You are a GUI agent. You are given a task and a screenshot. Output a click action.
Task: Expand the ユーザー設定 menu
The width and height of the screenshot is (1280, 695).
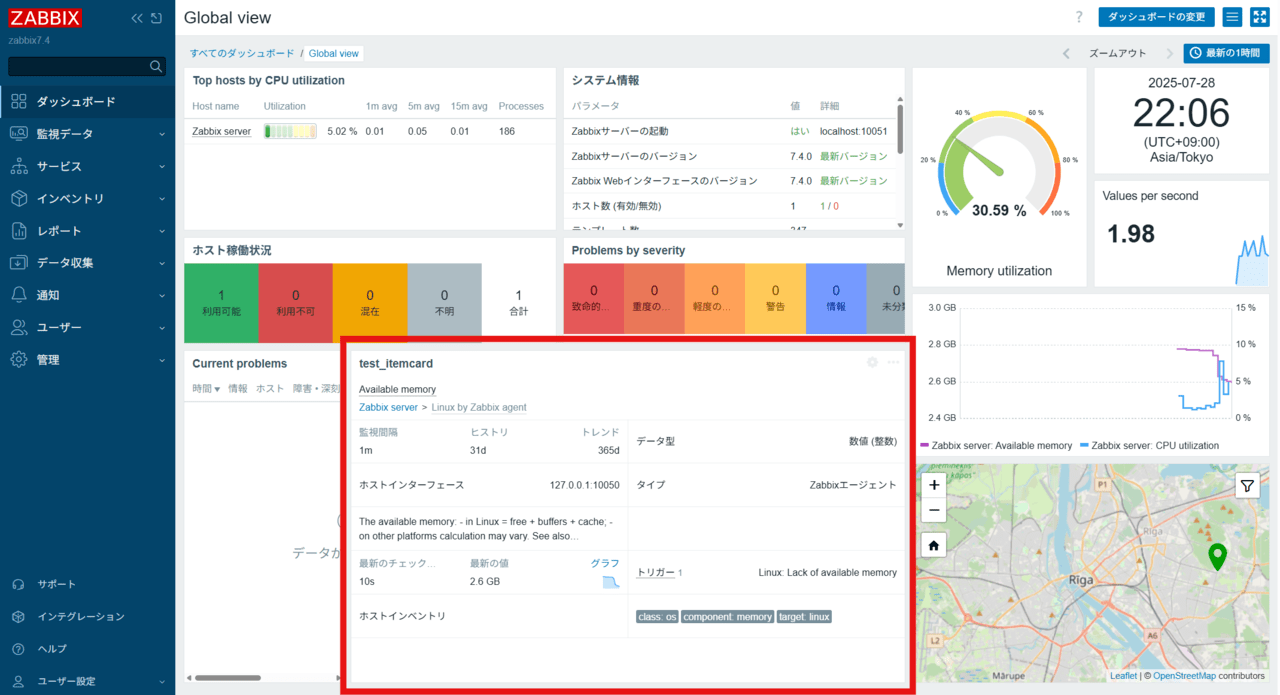click(87, 681)
